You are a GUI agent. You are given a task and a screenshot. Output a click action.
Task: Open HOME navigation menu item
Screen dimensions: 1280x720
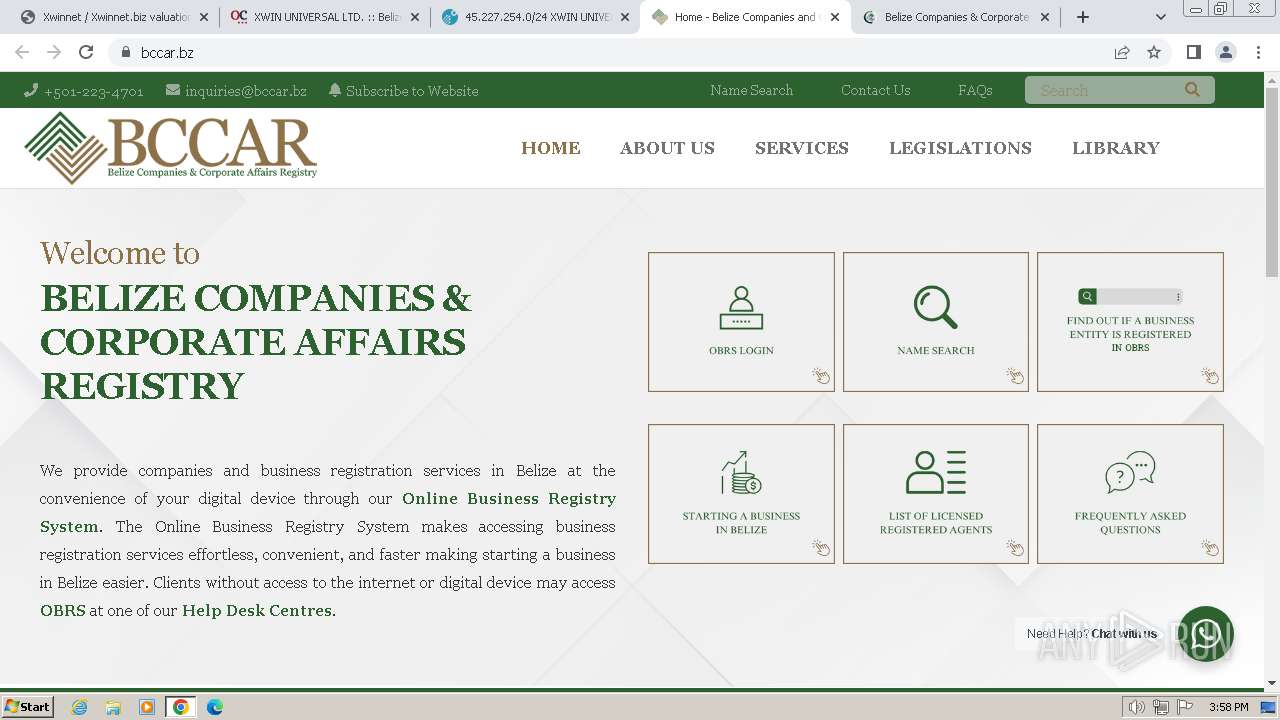pos(551,148)
